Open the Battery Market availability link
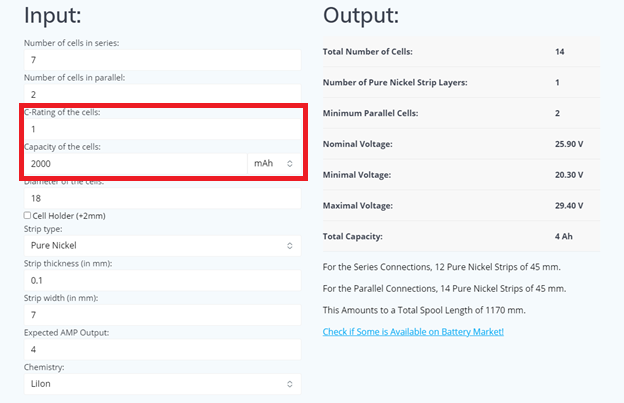 point(413,332)
